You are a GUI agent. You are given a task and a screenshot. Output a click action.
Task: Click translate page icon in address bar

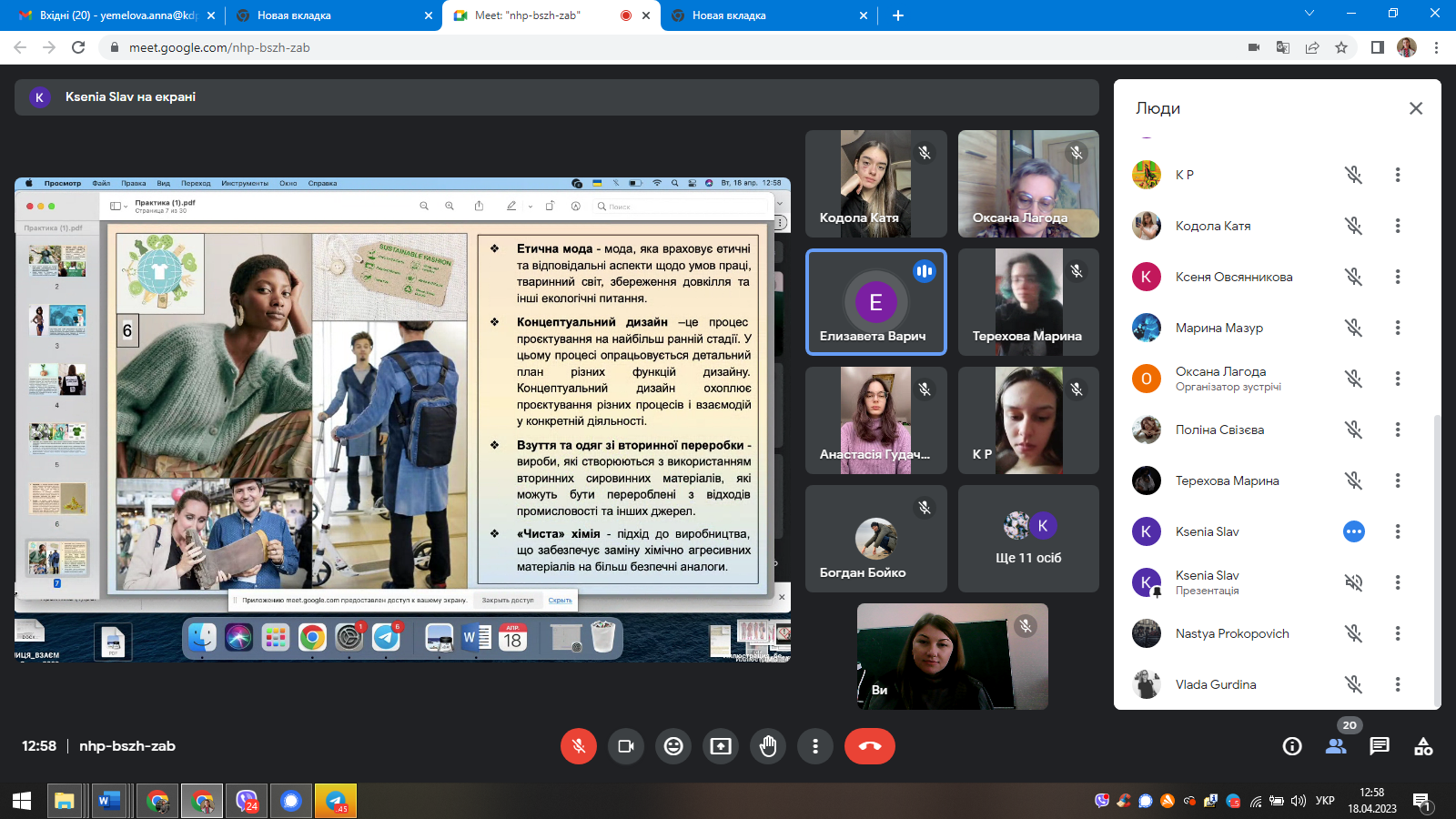1283,47
